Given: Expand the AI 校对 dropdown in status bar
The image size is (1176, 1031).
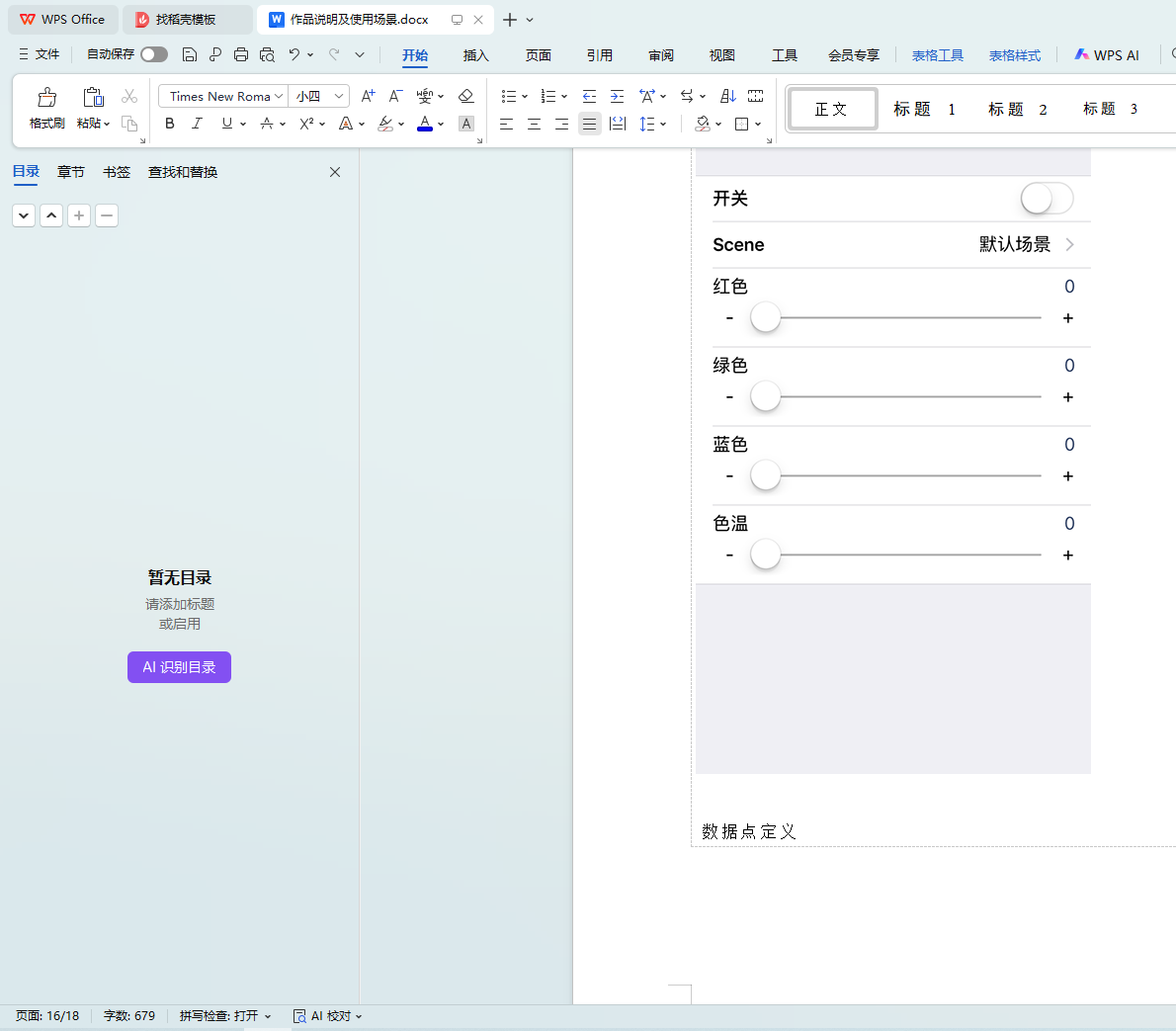Looking at the screenshot, I should [359, 1016].
